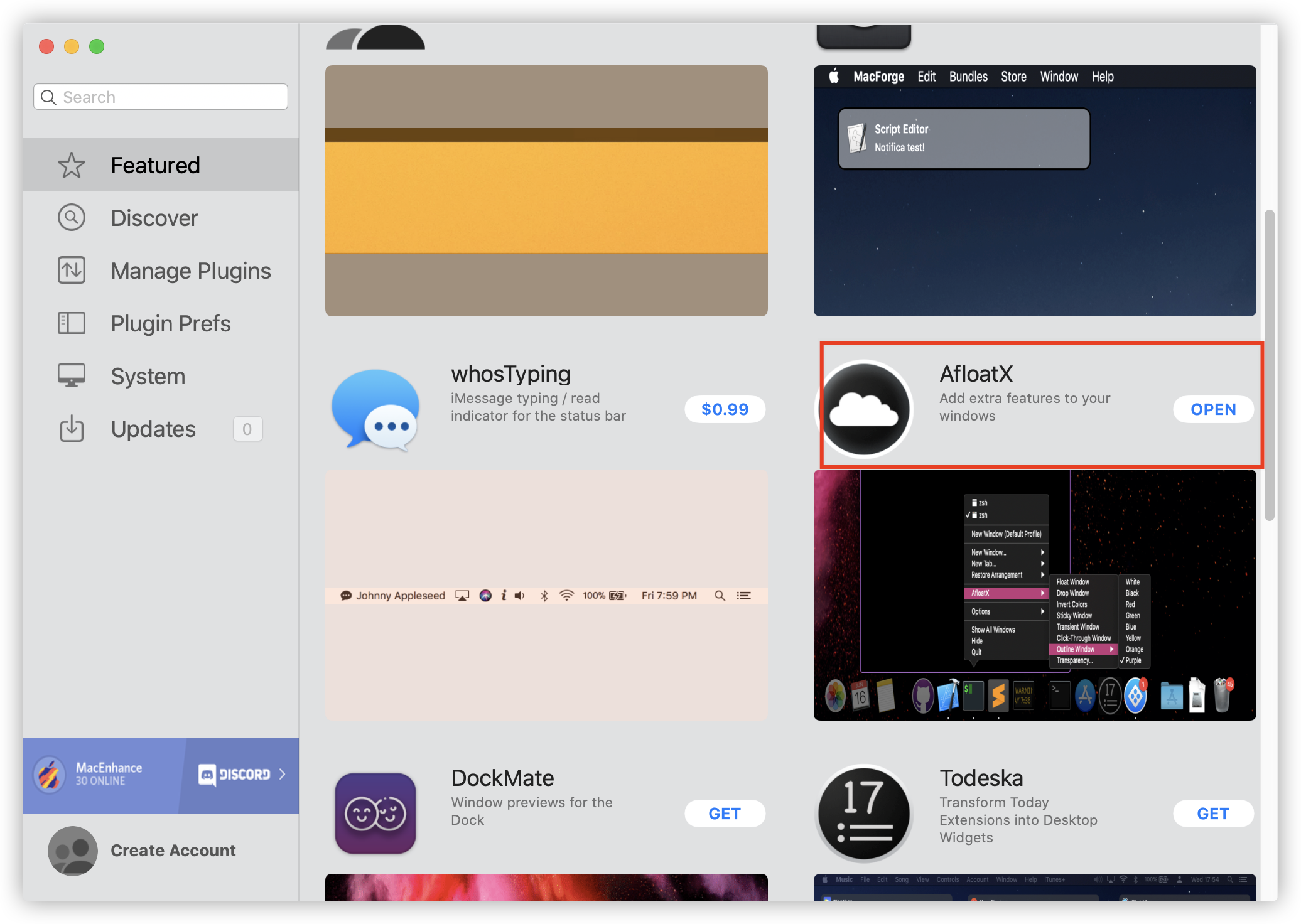
Task: Click the Create Account avatar icon
Action: [73, 851]
